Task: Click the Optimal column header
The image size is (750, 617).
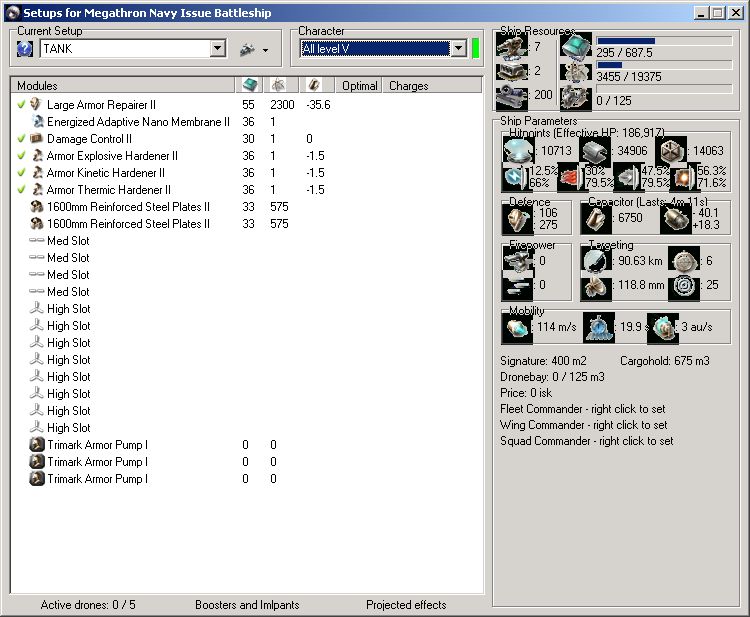Action: (x=359, y=86)
